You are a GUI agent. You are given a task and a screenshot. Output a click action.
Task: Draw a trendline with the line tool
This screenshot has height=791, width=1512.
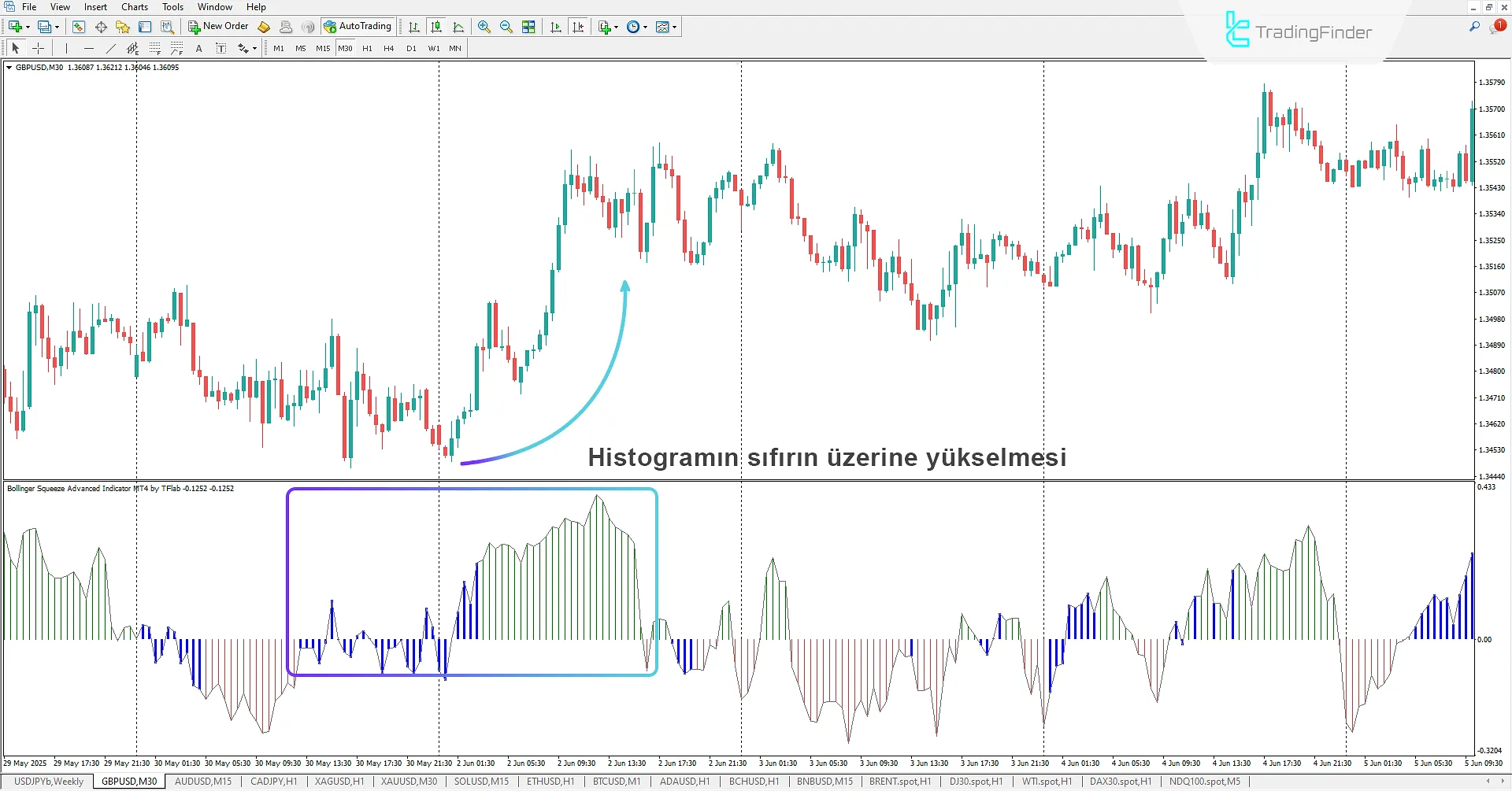click(x=110, y=49)
